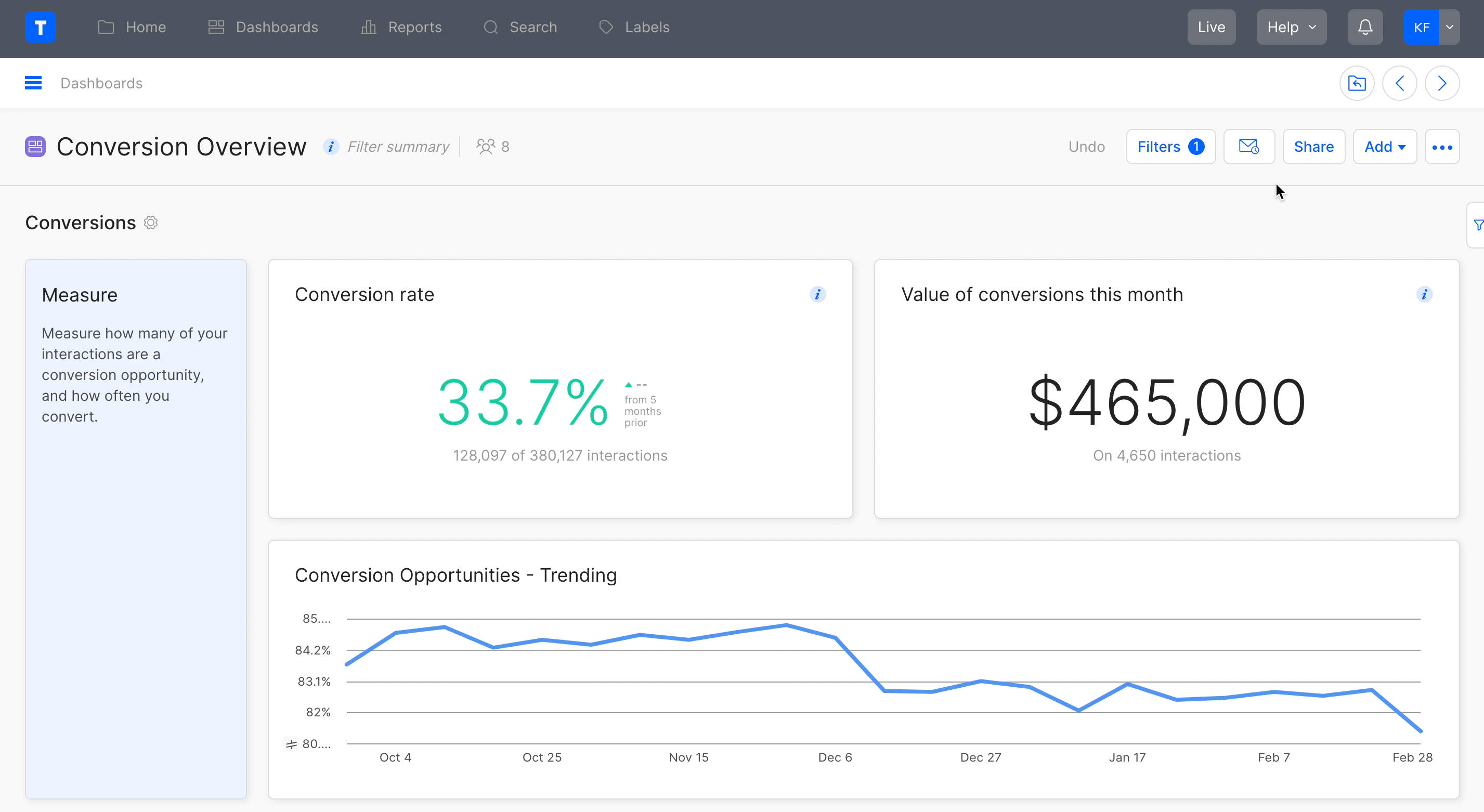Open the Add dropdown menu
1484x812 pixels.
[1384, 147]
